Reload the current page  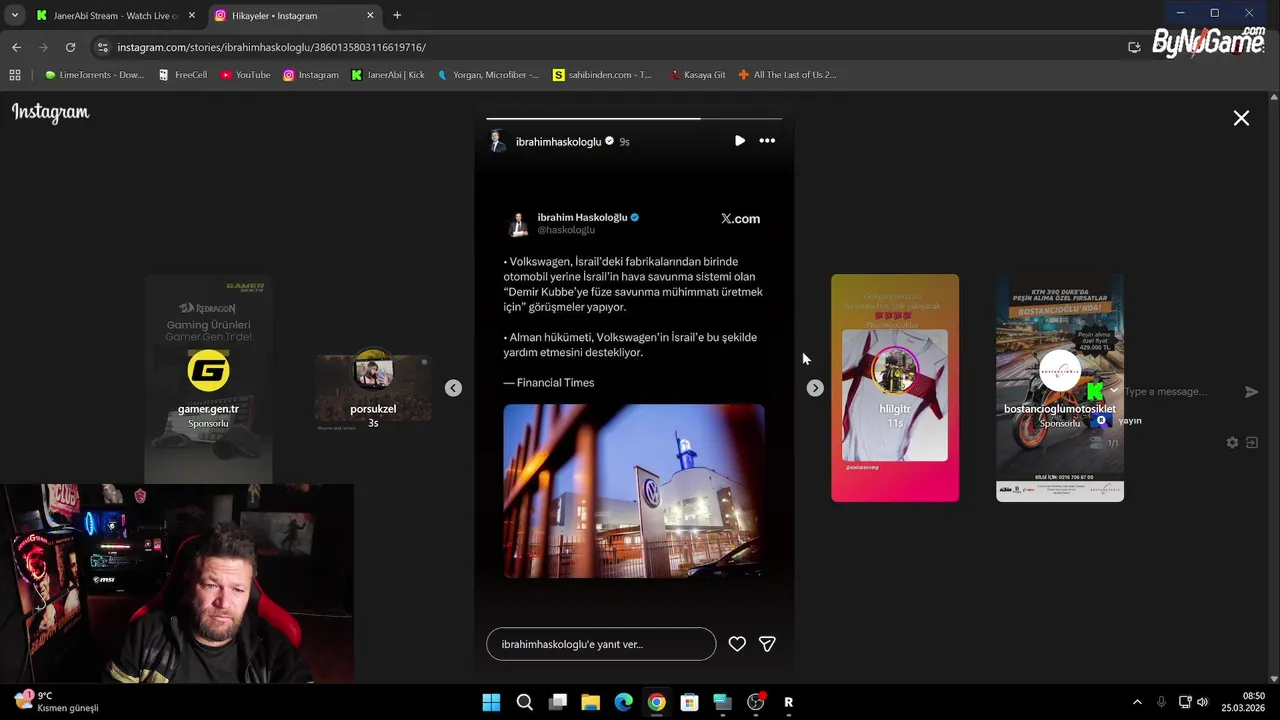click(70, 47)
